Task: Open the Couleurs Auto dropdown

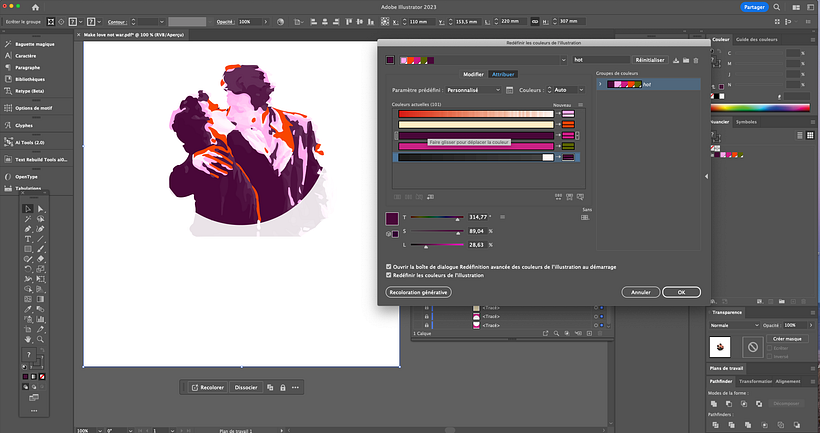Action: pos(569,89)
